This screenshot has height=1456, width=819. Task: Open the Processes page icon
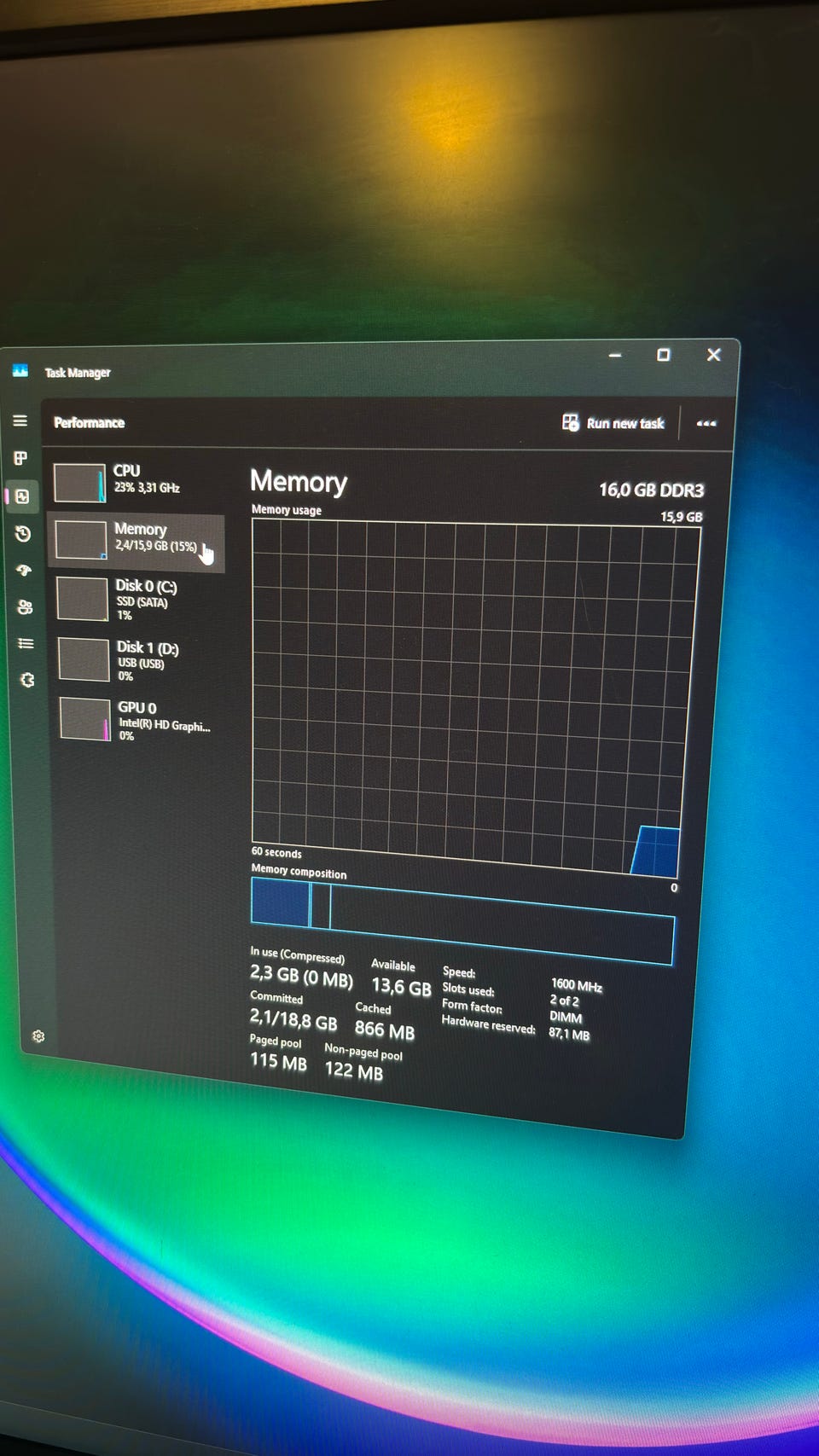[20, 458]
